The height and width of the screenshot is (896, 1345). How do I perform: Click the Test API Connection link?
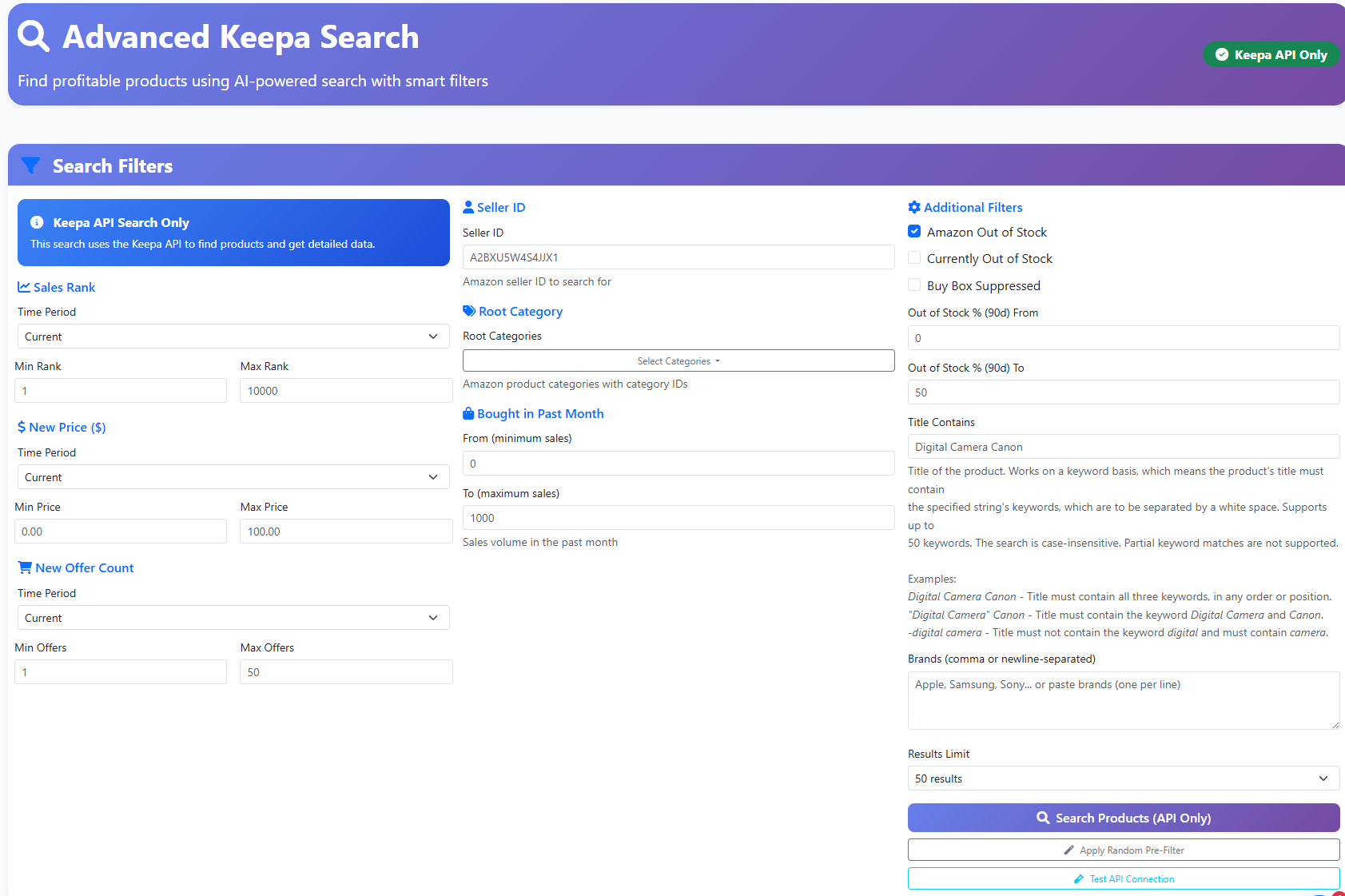coord(1123,878)
